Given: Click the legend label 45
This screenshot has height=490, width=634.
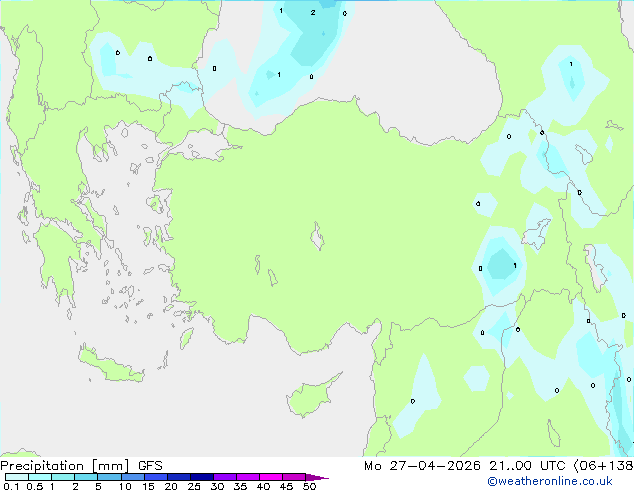Looking at the screenshot, I should coord(286,486).
